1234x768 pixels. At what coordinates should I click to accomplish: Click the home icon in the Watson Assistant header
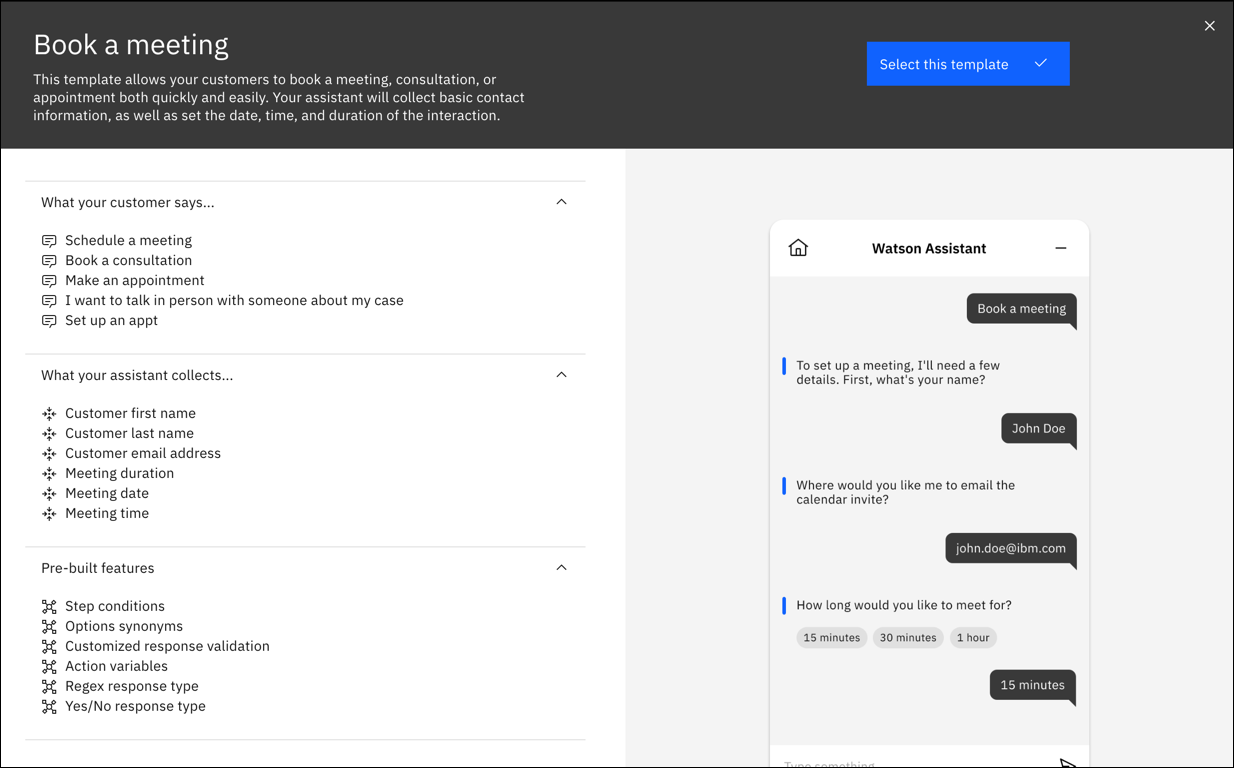tap(798, 247)
